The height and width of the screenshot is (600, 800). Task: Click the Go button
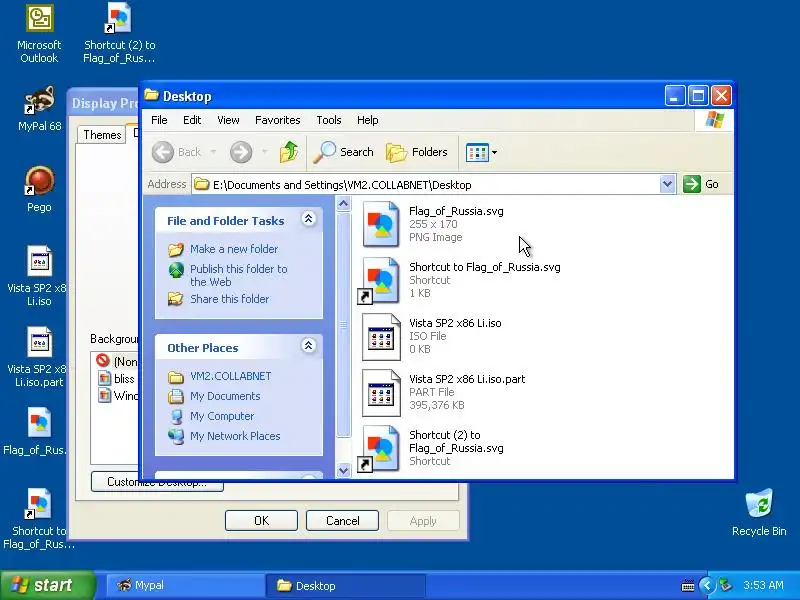pos(701,184)
